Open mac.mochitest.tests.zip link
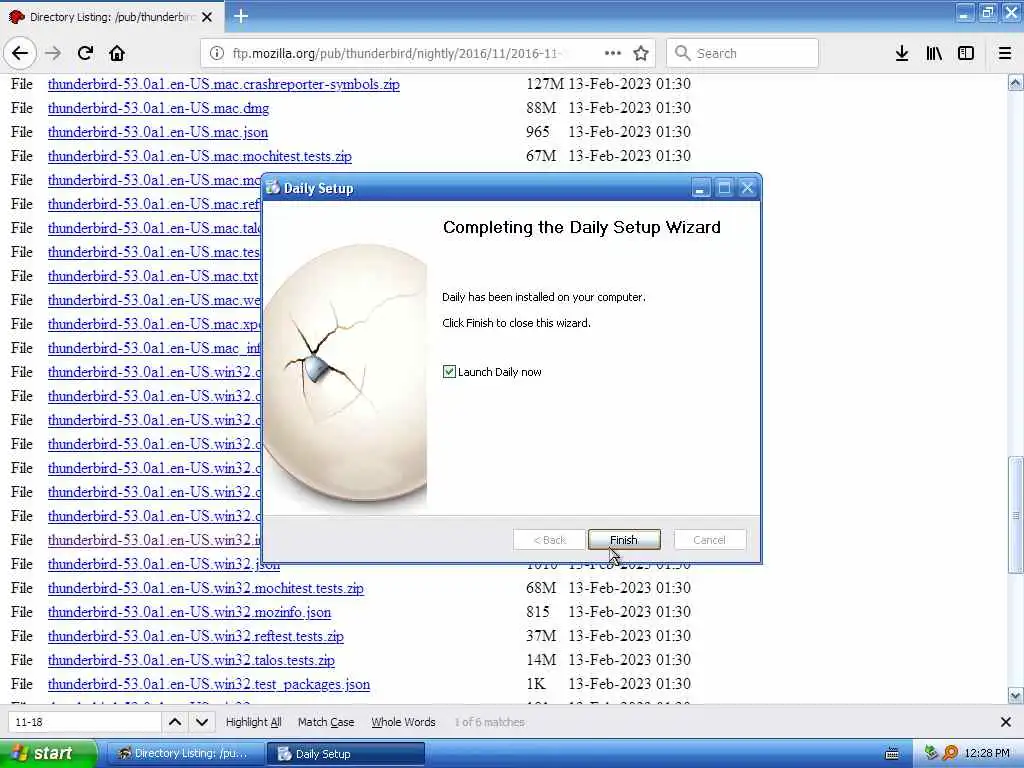The image size is (1024, 768). click(199, 156)
